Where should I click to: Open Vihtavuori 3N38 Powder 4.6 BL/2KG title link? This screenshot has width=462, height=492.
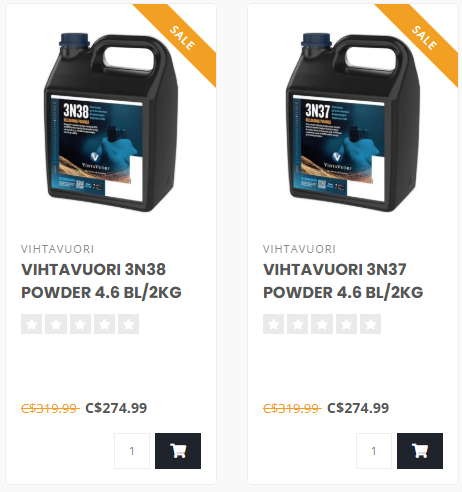pos(101,281)
